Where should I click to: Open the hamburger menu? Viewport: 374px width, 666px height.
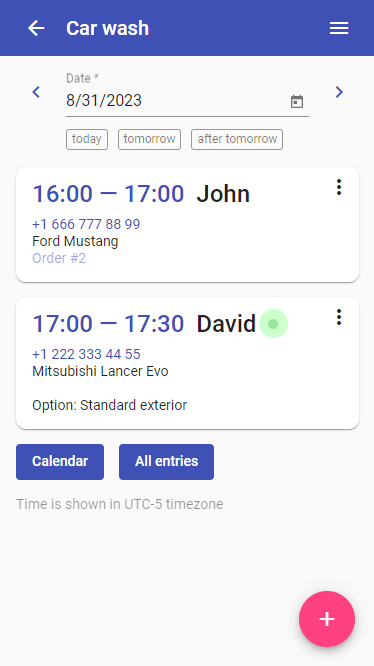point(339,28)
